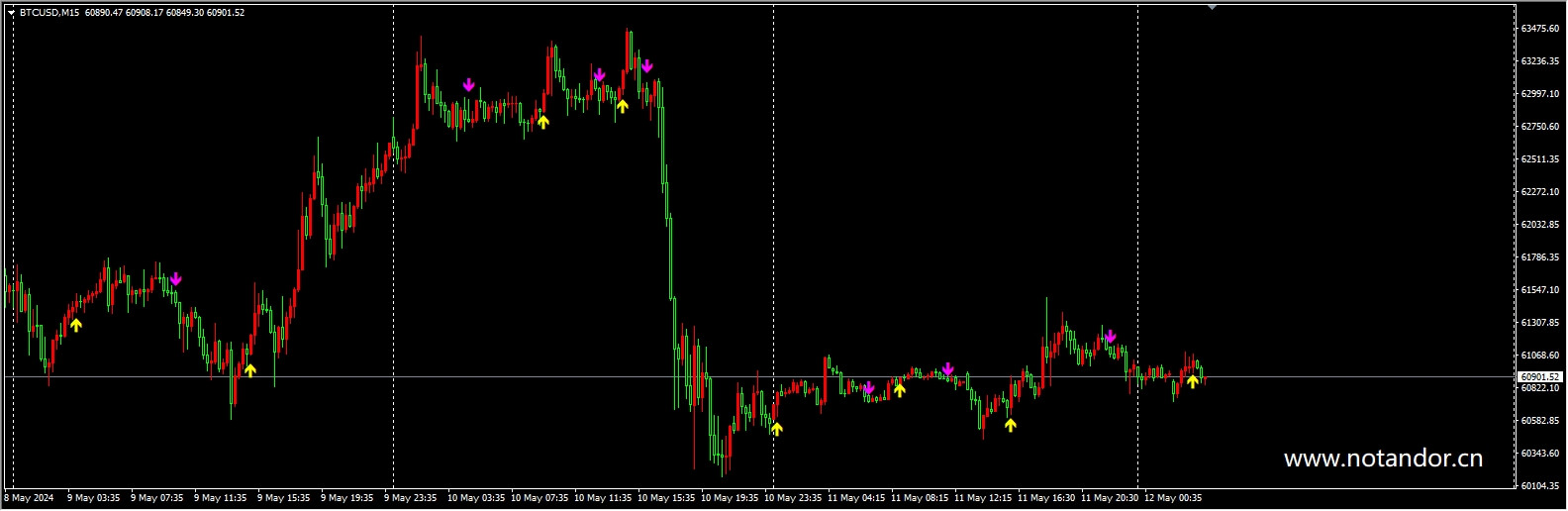The width and height of the screenshot is (1568, 511).
Task: Click the 10 May 19:35 time label
Action: tap(730, 498)
